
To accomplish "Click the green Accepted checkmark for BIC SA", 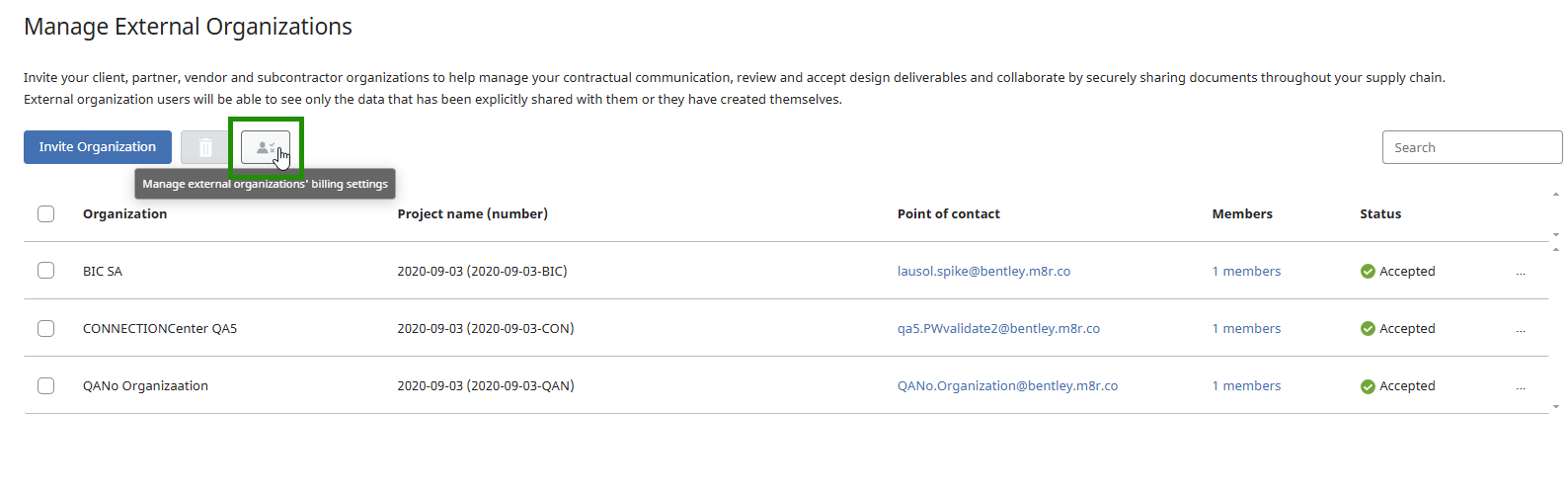I will (x=1368, y=272).
